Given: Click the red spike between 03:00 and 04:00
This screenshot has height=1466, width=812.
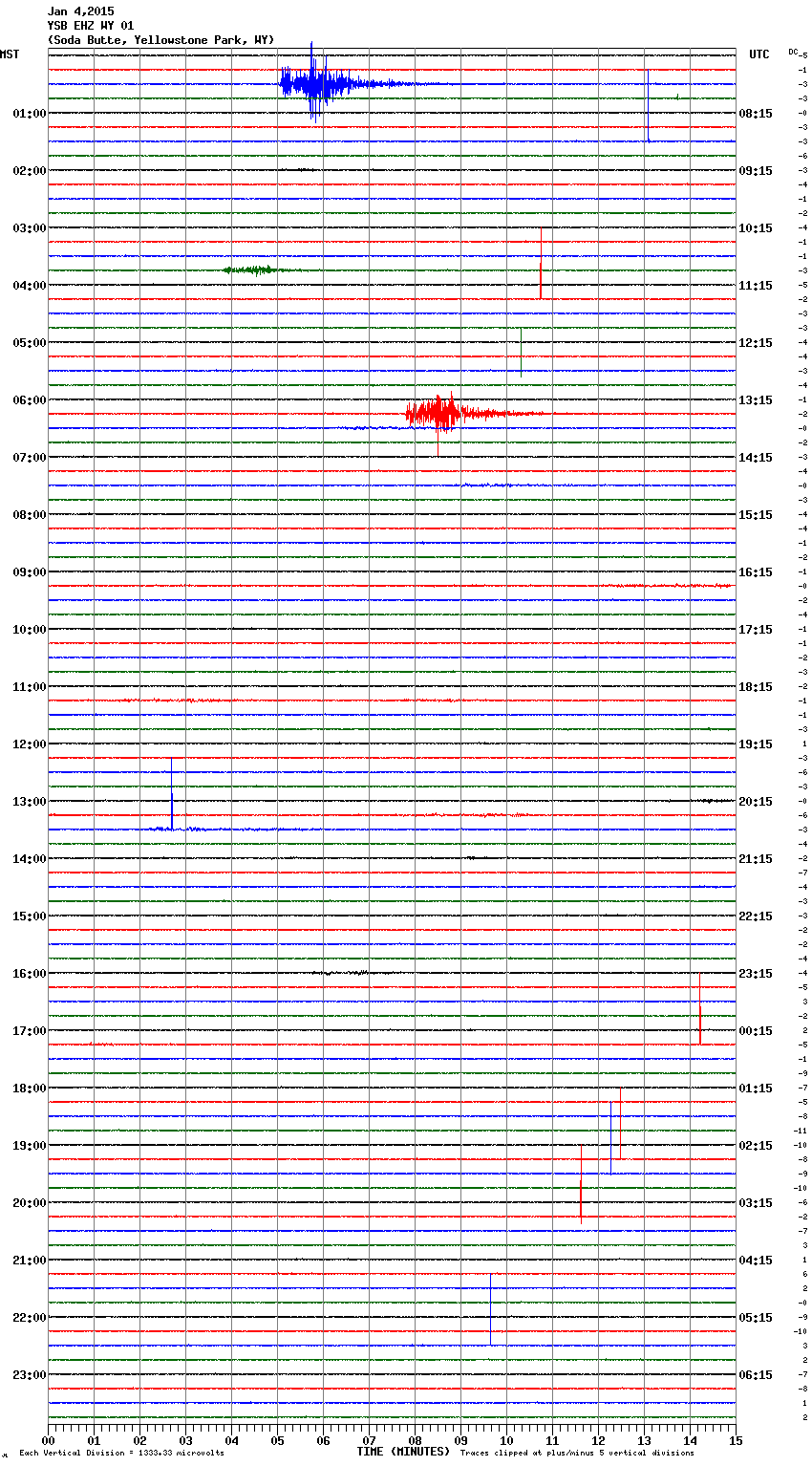Looking at the screenshot, I should pos(541,263).
